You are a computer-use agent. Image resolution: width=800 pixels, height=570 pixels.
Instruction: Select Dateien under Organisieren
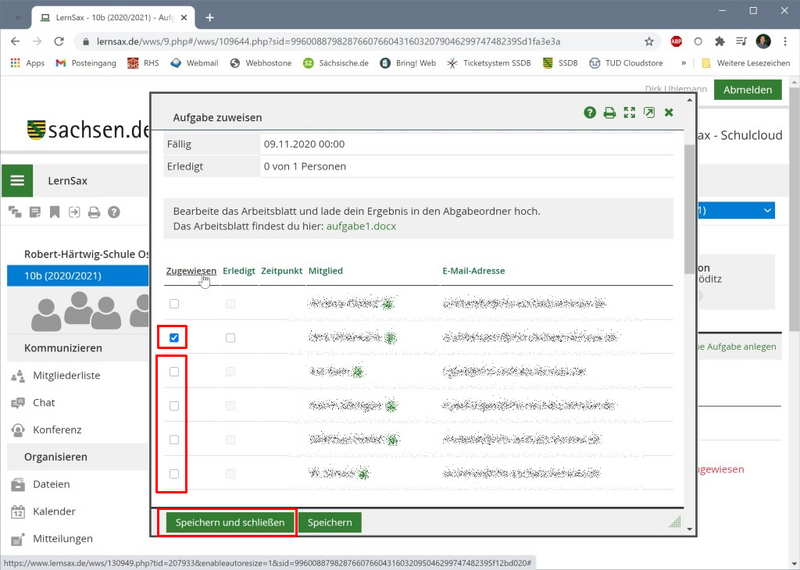click(51, 484)
